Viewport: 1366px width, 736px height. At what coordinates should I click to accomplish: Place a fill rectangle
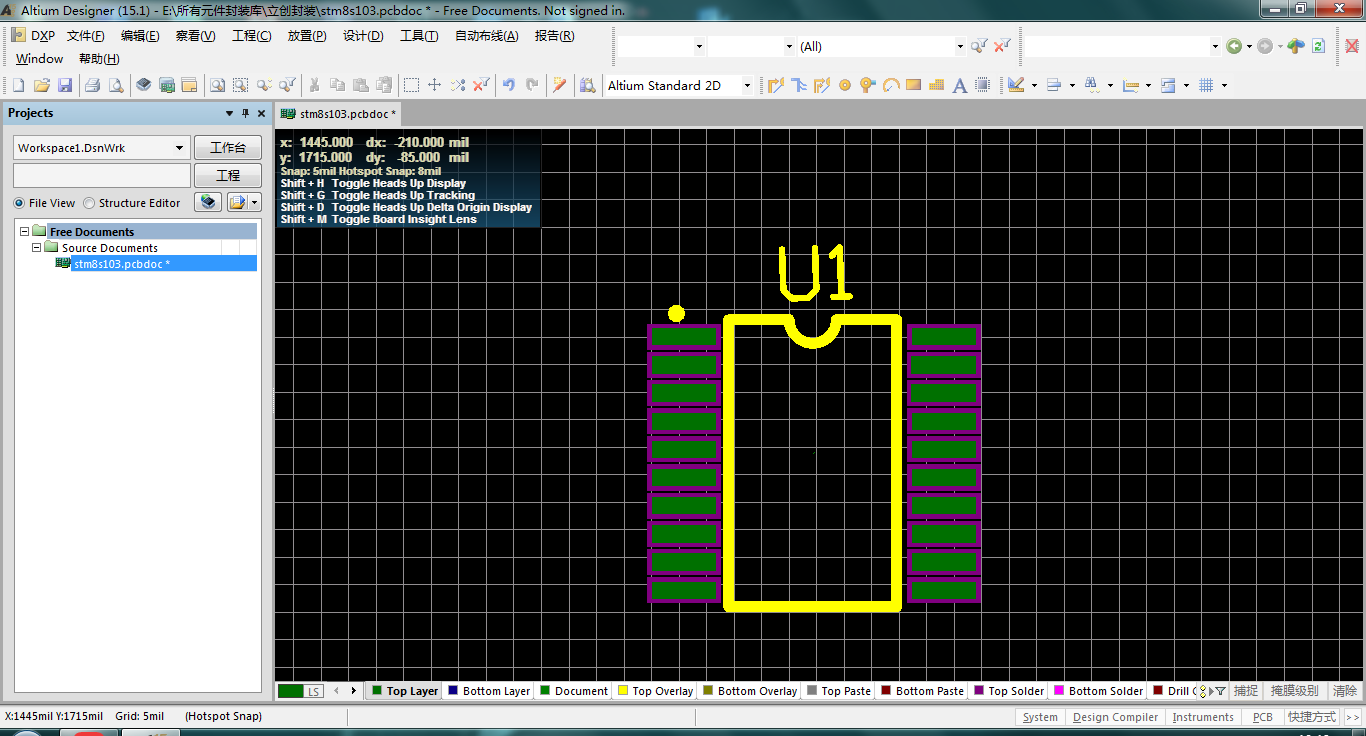coord(913,85)
